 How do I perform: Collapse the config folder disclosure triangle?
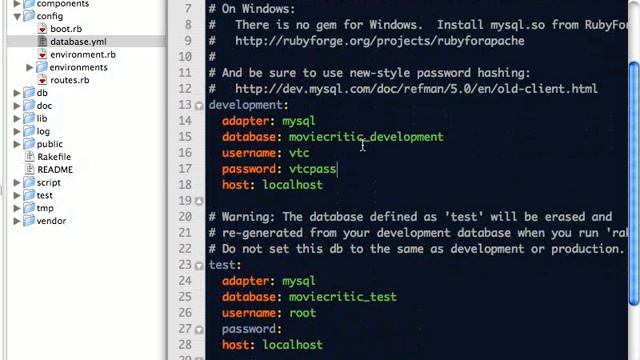point(17,16)
